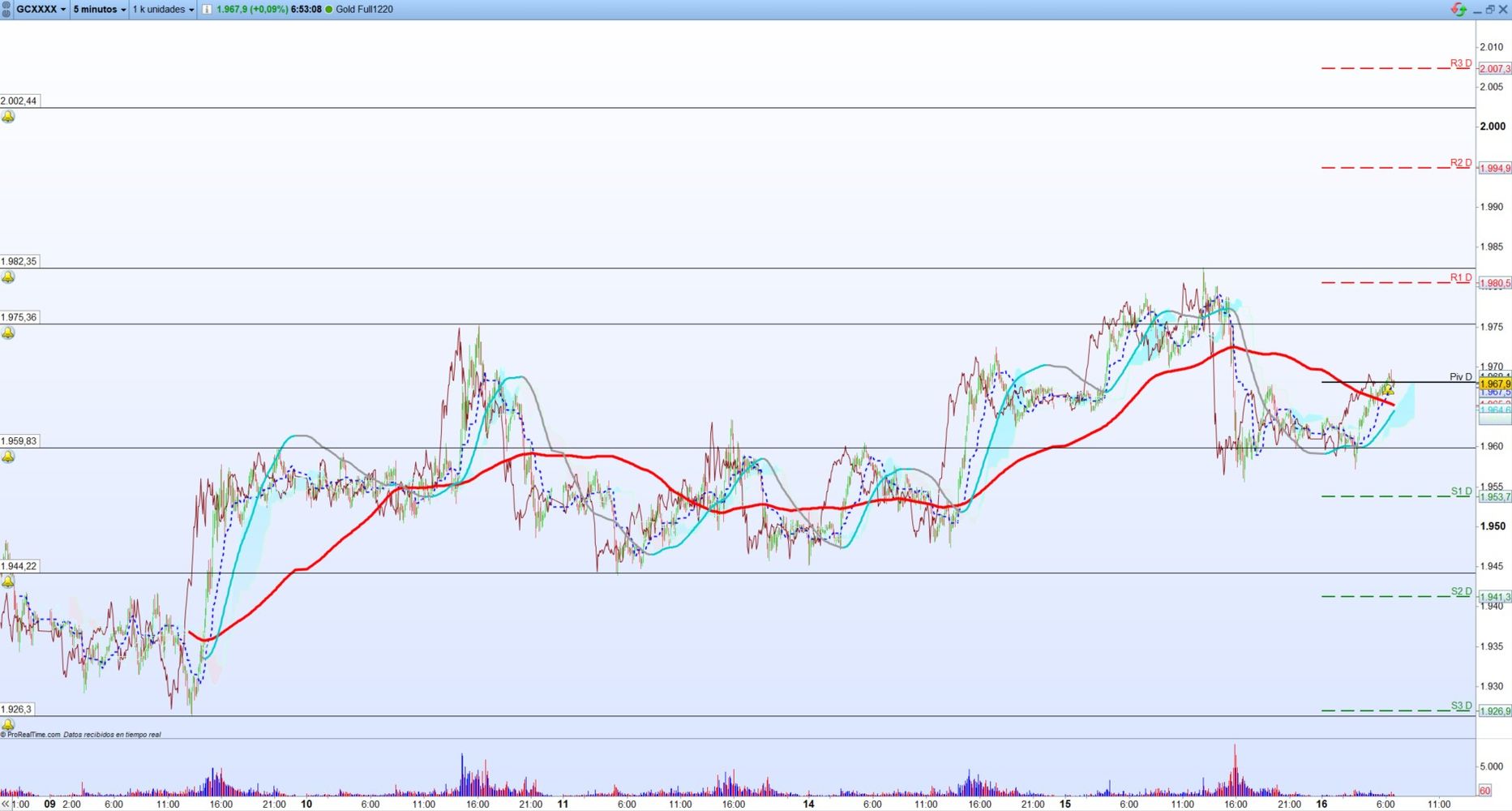Select the 1.944,22 horizontal line label
1512x811 pixels.
click(19, 566)
